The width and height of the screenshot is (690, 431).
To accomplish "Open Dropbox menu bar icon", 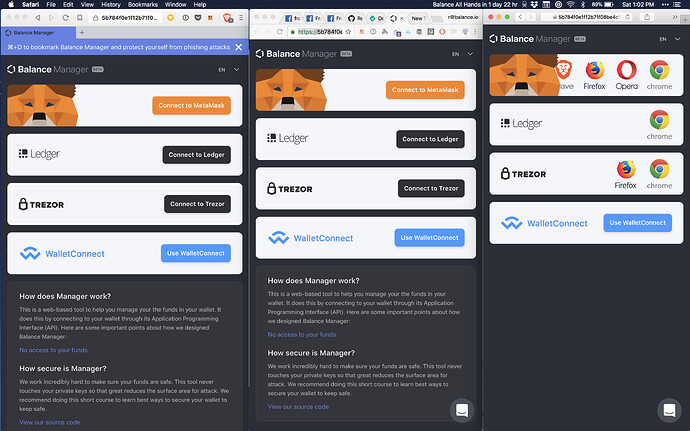I will [534, 4].
